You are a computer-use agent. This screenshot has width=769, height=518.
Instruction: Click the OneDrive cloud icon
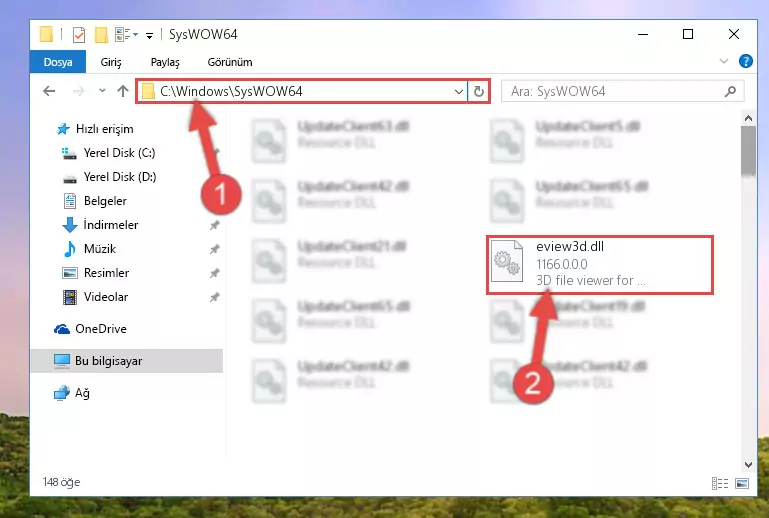62,329
